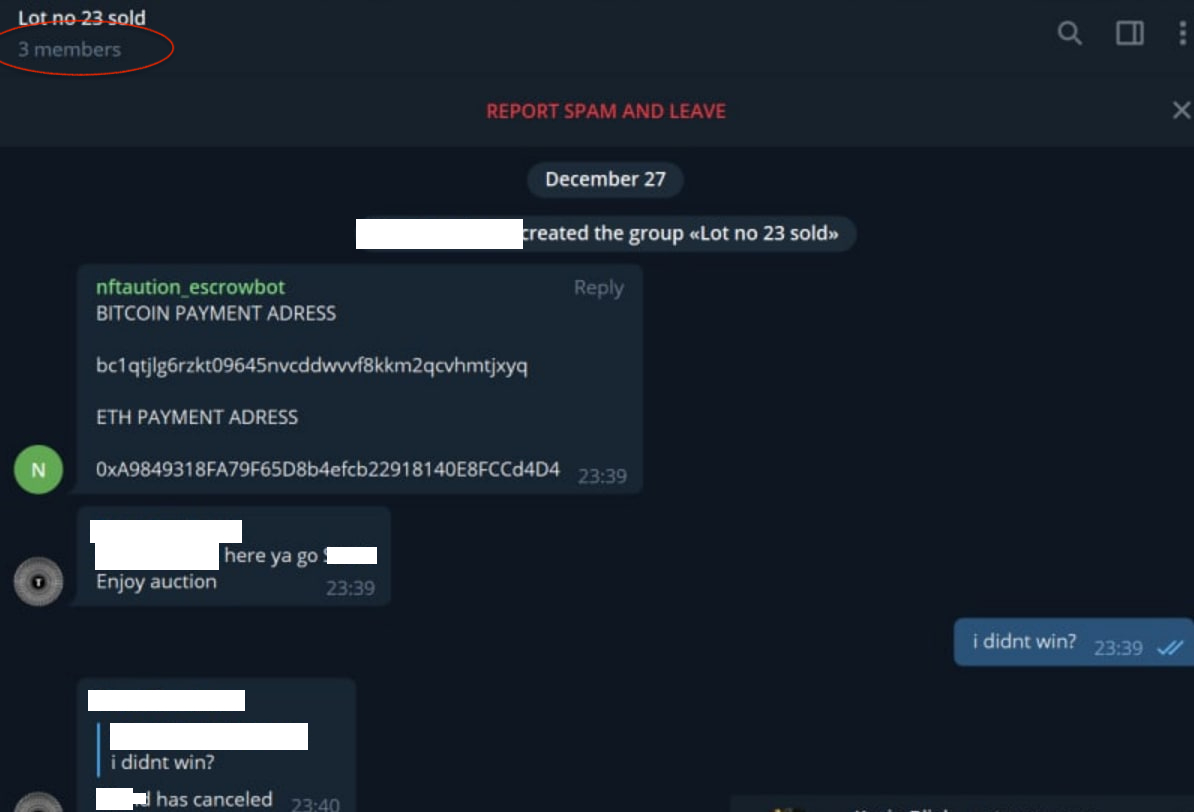Open search in this chat

tap(1069, 33)
